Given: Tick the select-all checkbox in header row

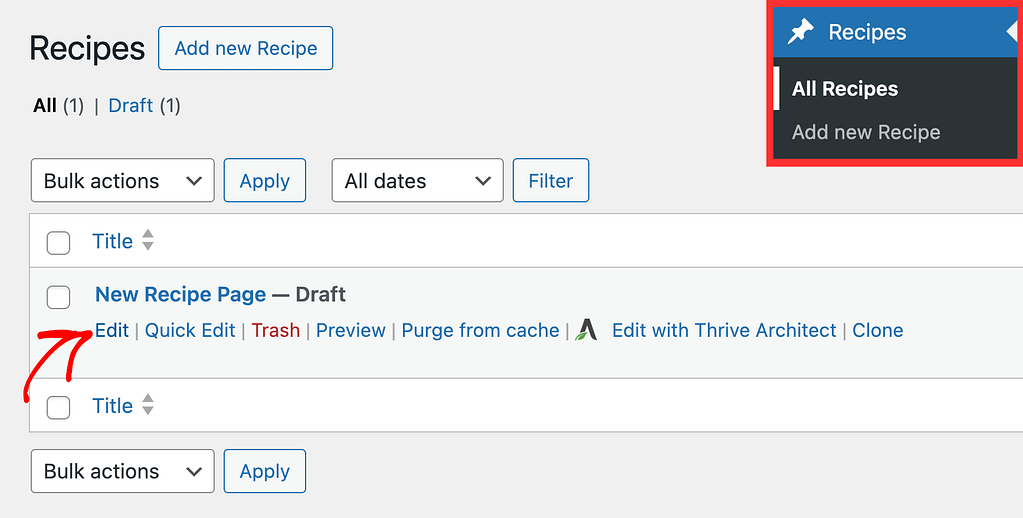Looking at the screenshot, I should (x=58, y=243).
